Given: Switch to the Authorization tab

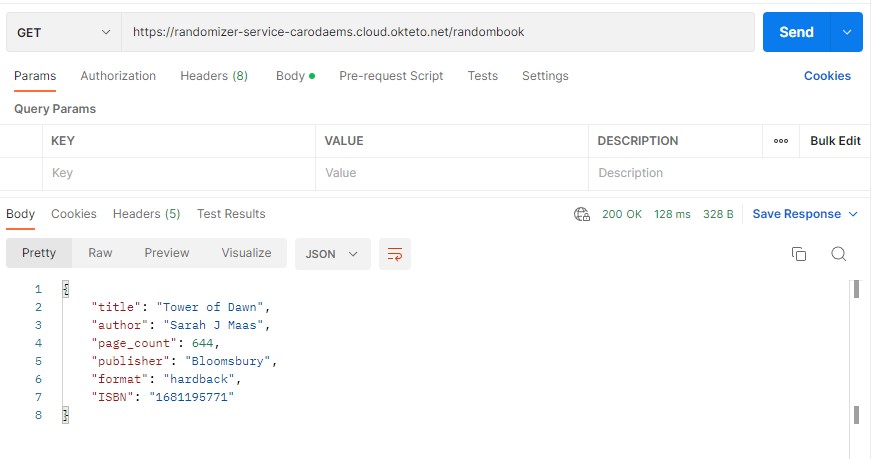Looking at the screenshot, I should [118, 76].
